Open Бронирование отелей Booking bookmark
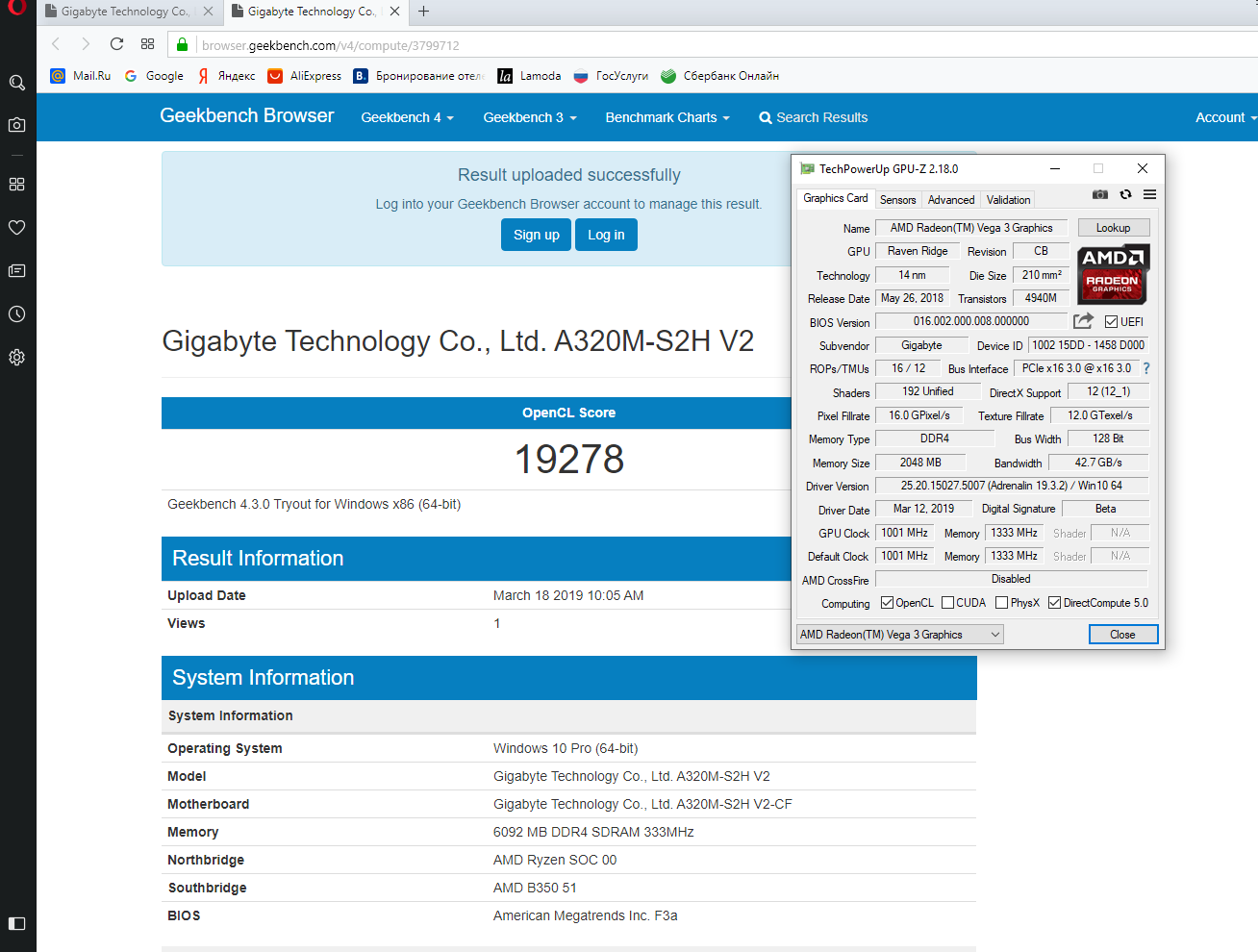The height and width of the screenshot is (952, 1258). coord(418,76)
